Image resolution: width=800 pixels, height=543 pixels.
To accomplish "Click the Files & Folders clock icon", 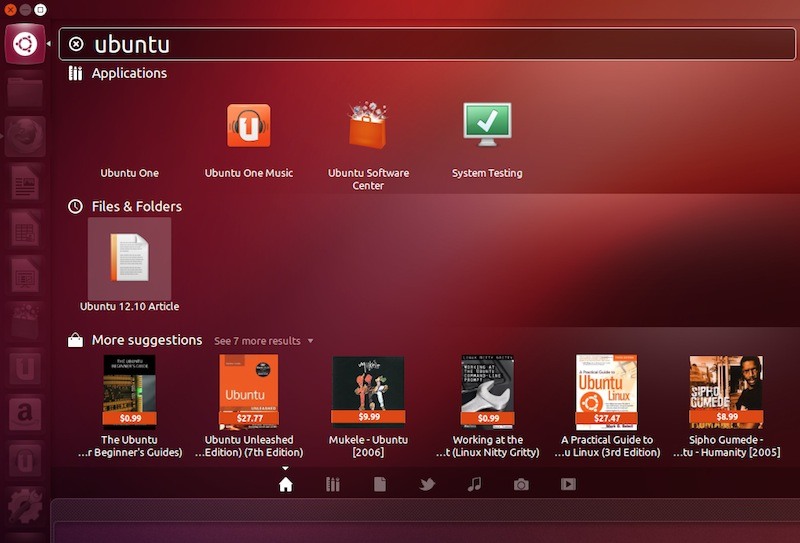I will tap(76, 207).
